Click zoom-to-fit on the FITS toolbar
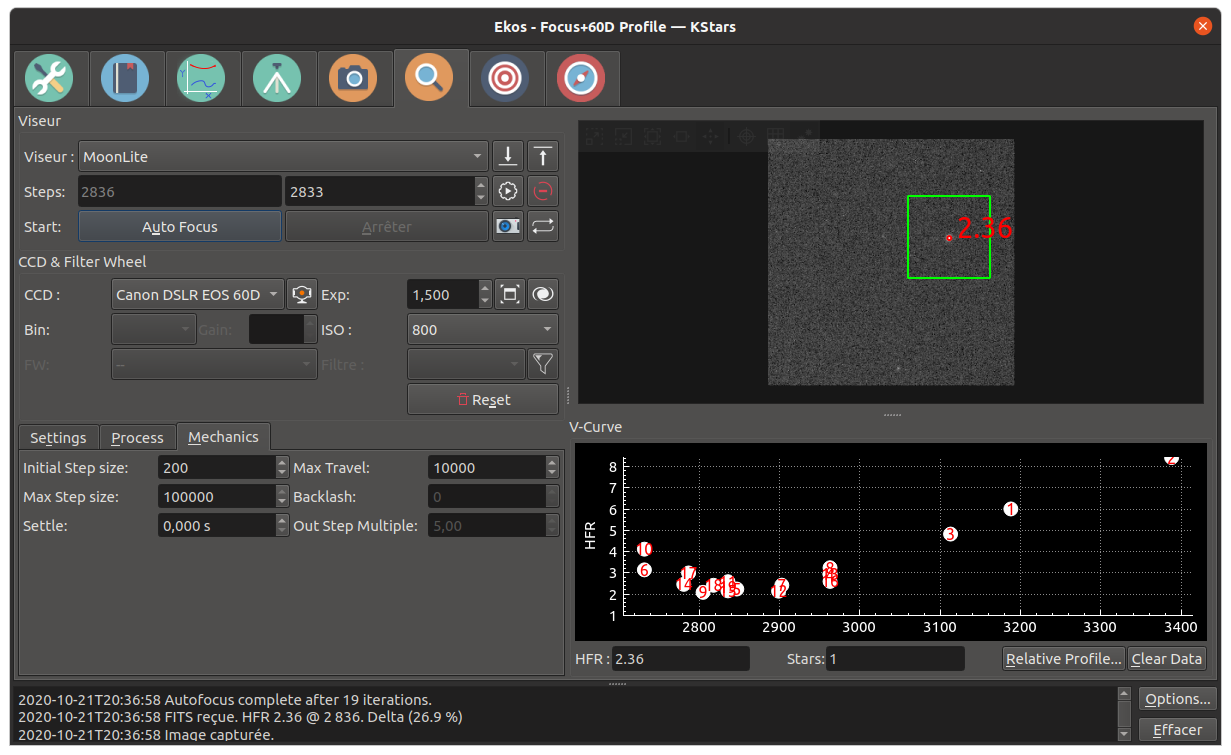 [652, 136]
